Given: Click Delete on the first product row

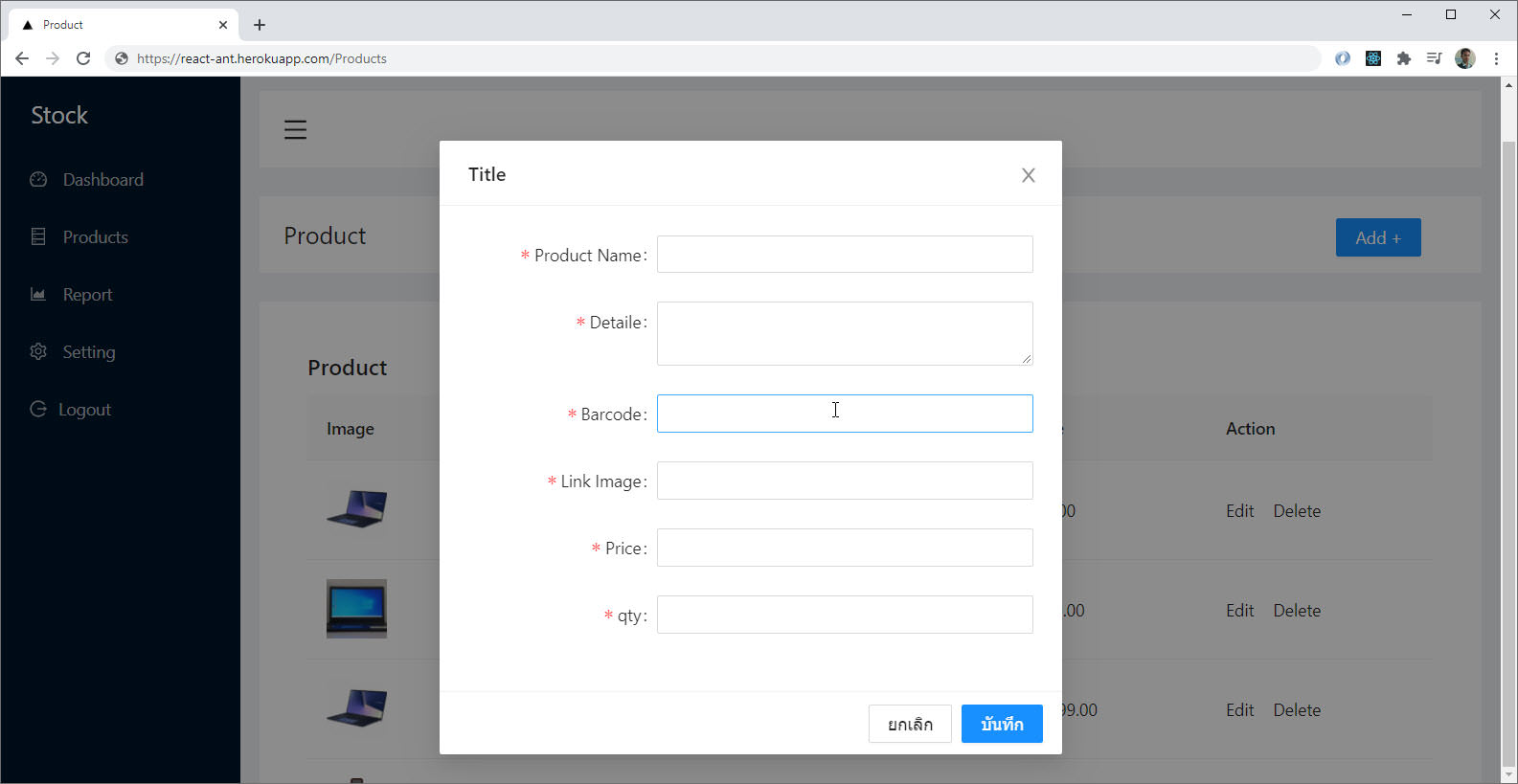Looking at the screenshot, I should [1297, 511].
